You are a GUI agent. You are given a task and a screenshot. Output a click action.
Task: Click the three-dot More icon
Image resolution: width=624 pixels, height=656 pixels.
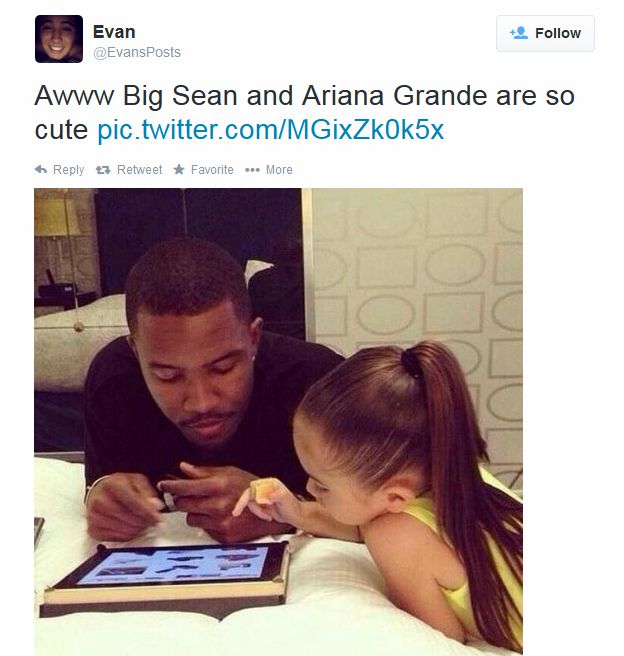pos(252,170)
